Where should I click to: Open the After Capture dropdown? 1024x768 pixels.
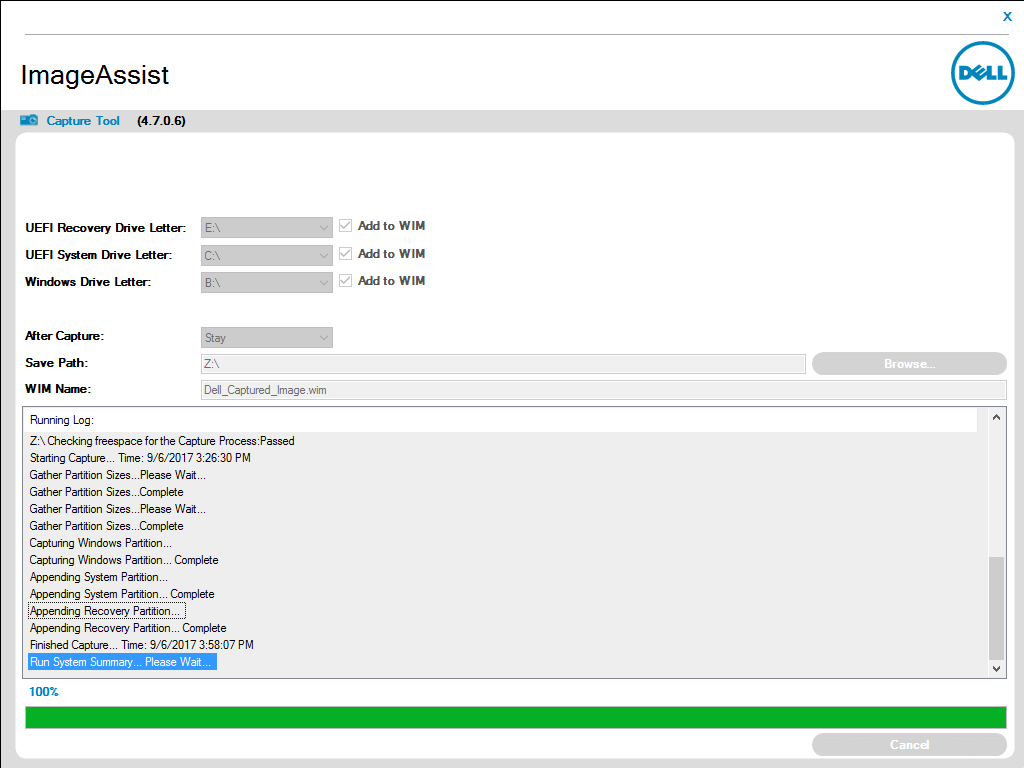click(266, 338)
